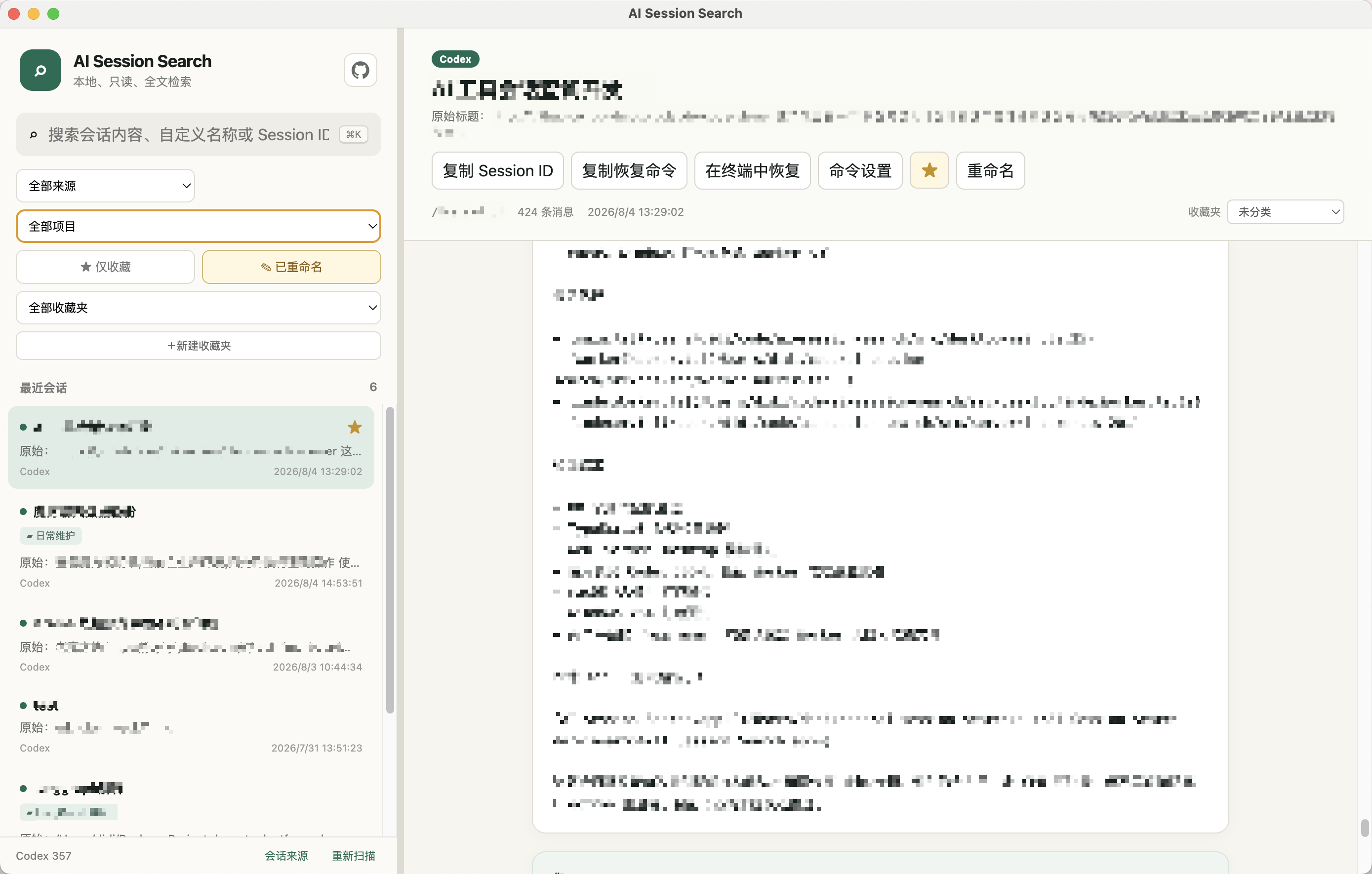Viewport: 1372px width, 874px height.
Task: Click the green status dot of 14:53:51 session
Action: pos(23,511)
